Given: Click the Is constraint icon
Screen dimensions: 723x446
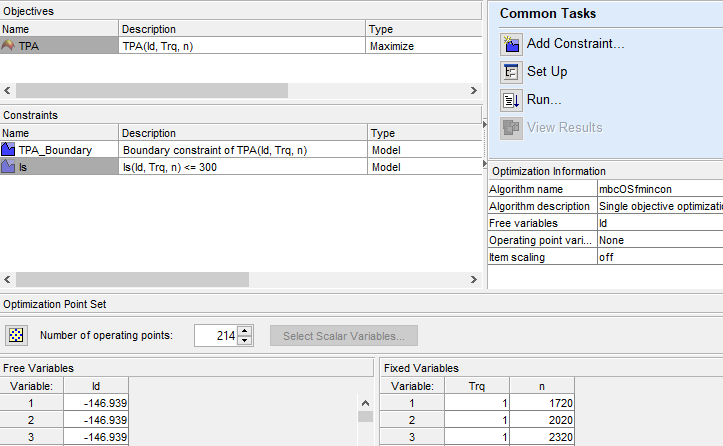Looking at the screenshot, I should click(x=9, y=168).
